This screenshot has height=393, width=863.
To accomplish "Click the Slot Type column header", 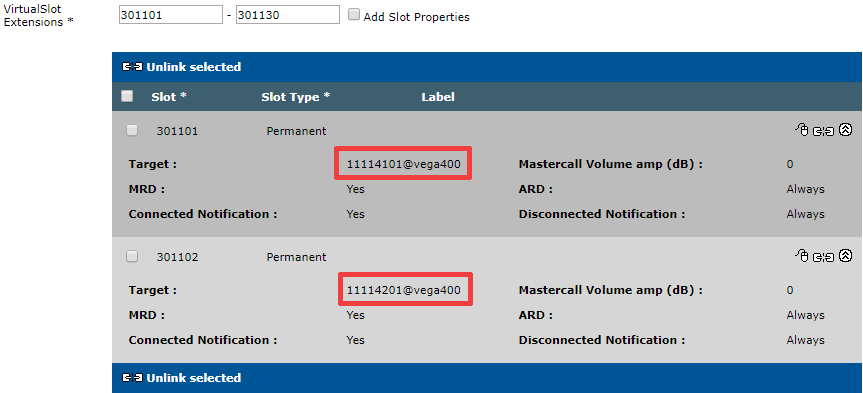I will 296,97.
